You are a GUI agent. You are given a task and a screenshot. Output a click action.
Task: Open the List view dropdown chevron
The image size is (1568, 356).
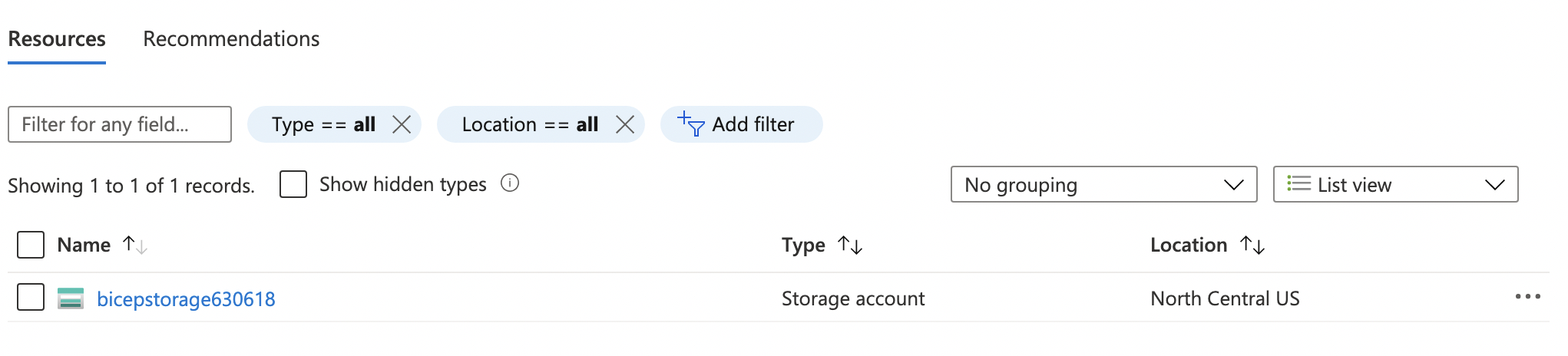click(1494, 185)
